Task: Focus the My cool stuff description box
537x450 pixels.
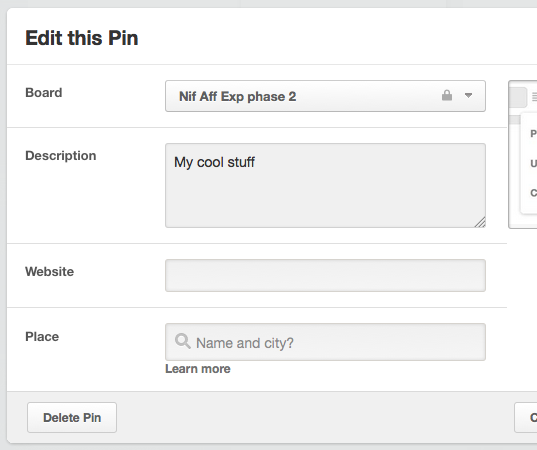Action: pos(325,185)
